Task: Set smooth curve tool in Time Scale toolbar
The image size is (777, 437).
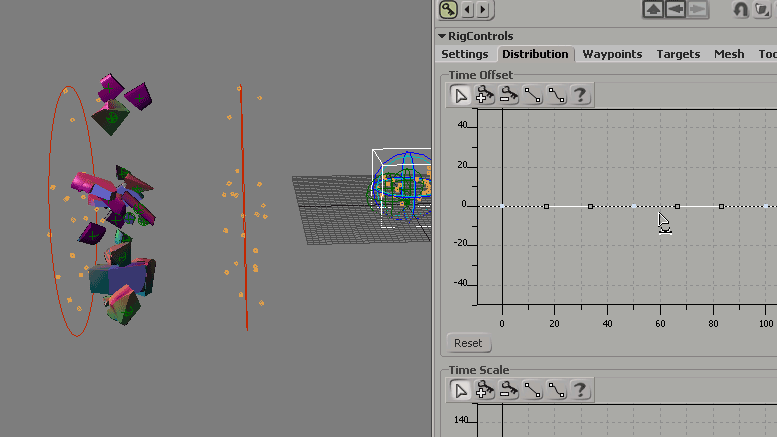Action: pos(556,390)
